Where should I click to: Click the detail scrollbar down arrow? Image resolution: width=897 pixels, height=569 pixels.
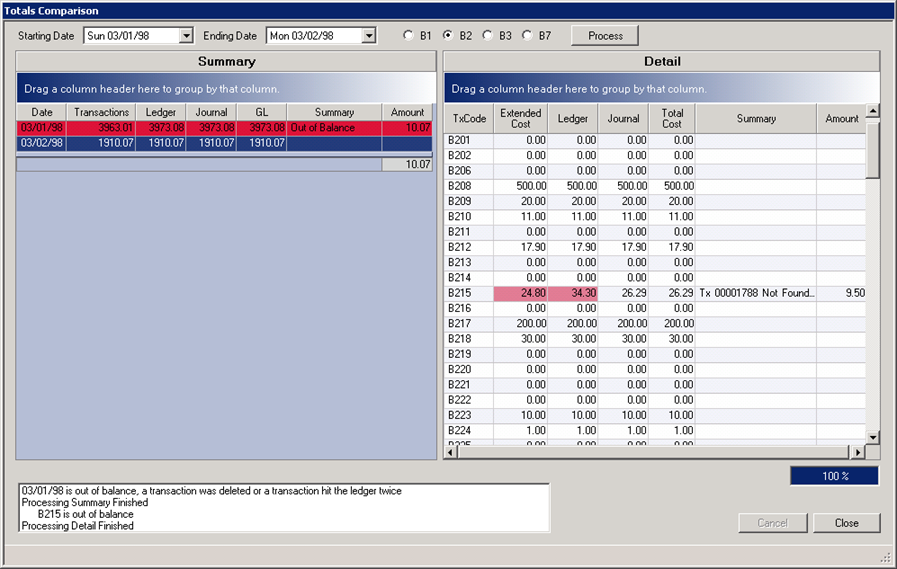(x=872, y=437)
